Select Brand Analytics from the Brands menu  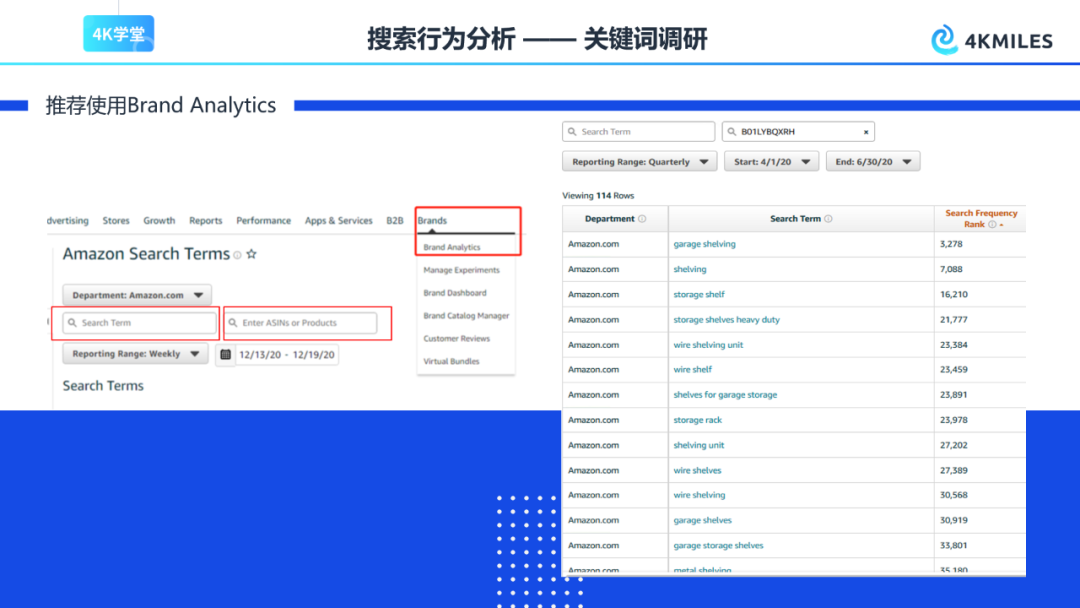[x=452, y=247]
